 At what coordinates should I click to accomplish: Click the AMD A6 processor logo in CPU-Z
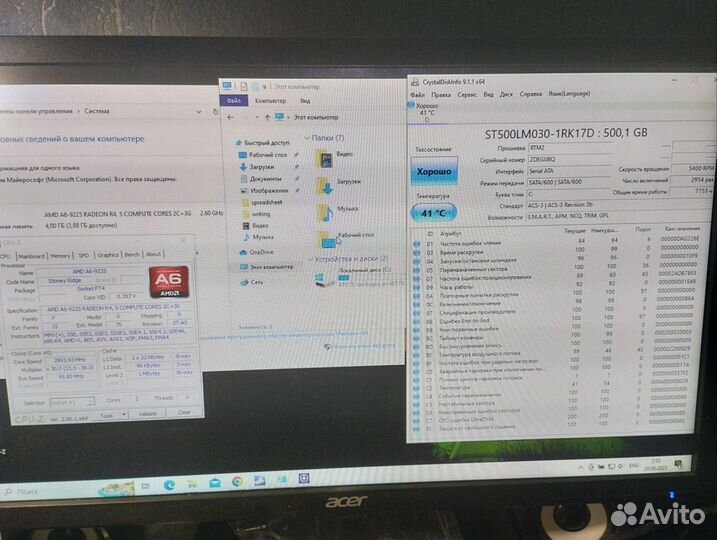pyautogui.click(x=169, y=281)
